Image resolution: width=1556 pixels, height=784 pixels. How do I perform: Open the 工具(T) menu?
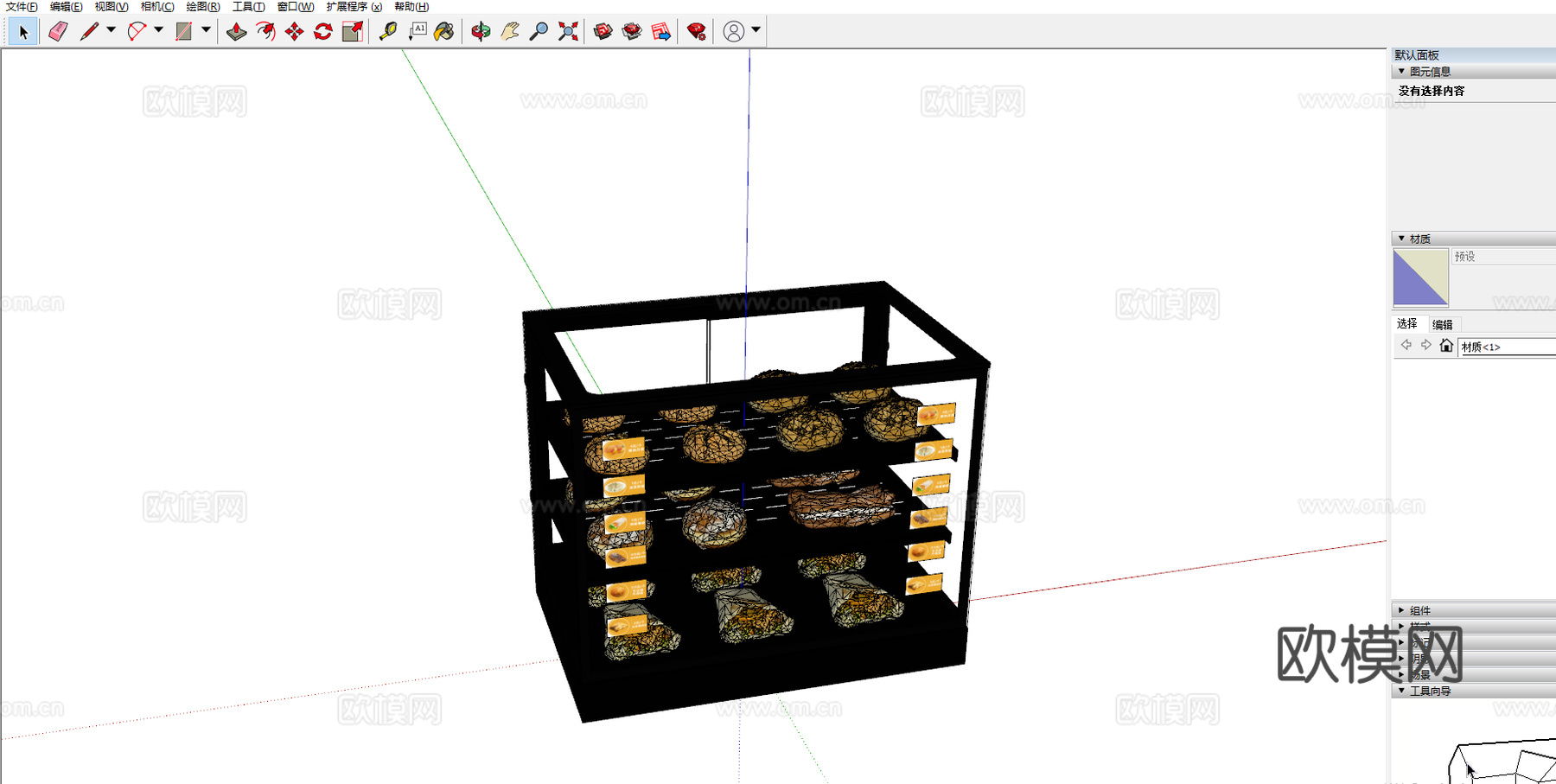[x=248, y=7]
